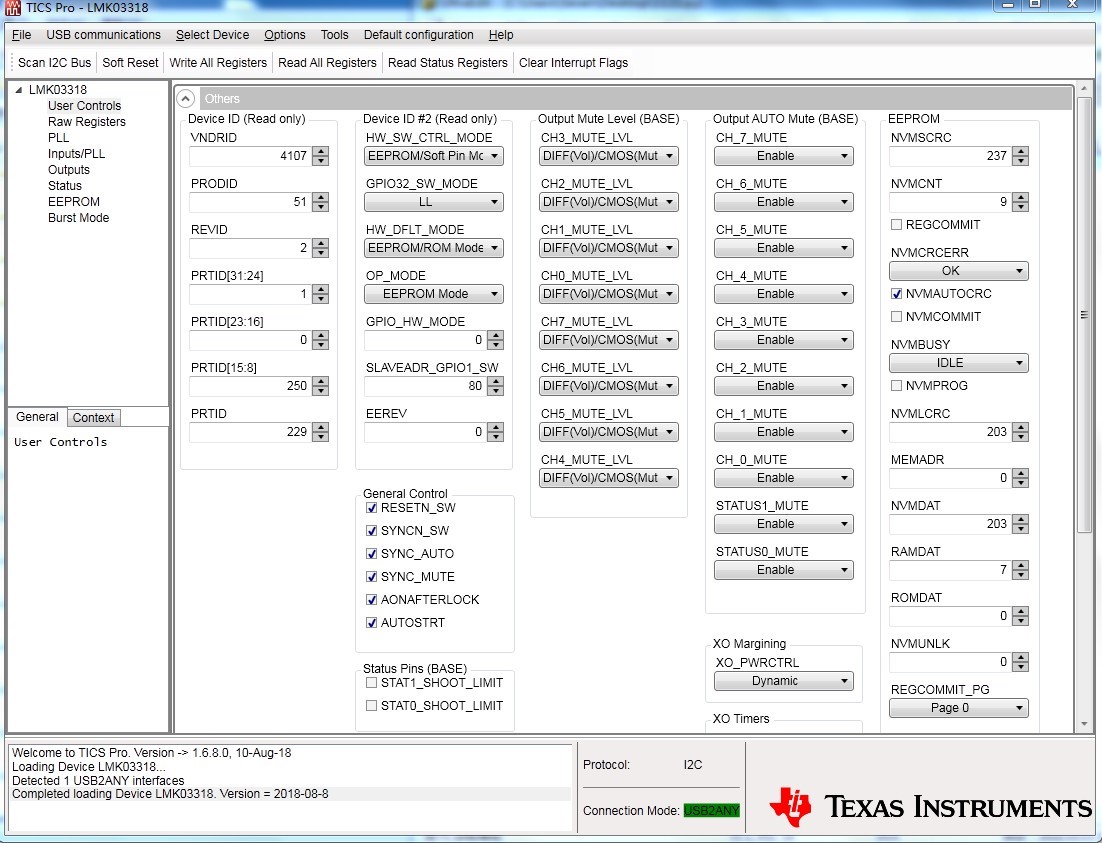Open the NVMBUSY dropdown
The height and width of the screenshot is (843, 1102).
click(959, 363)
